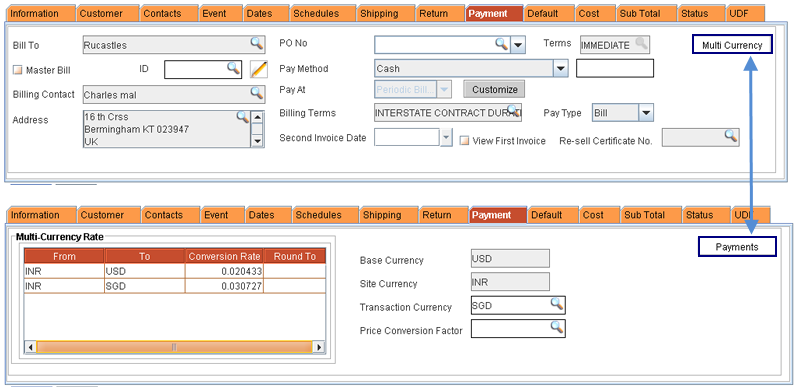
Task: Click the search icon in the ID field
Action: pos(233,68)
